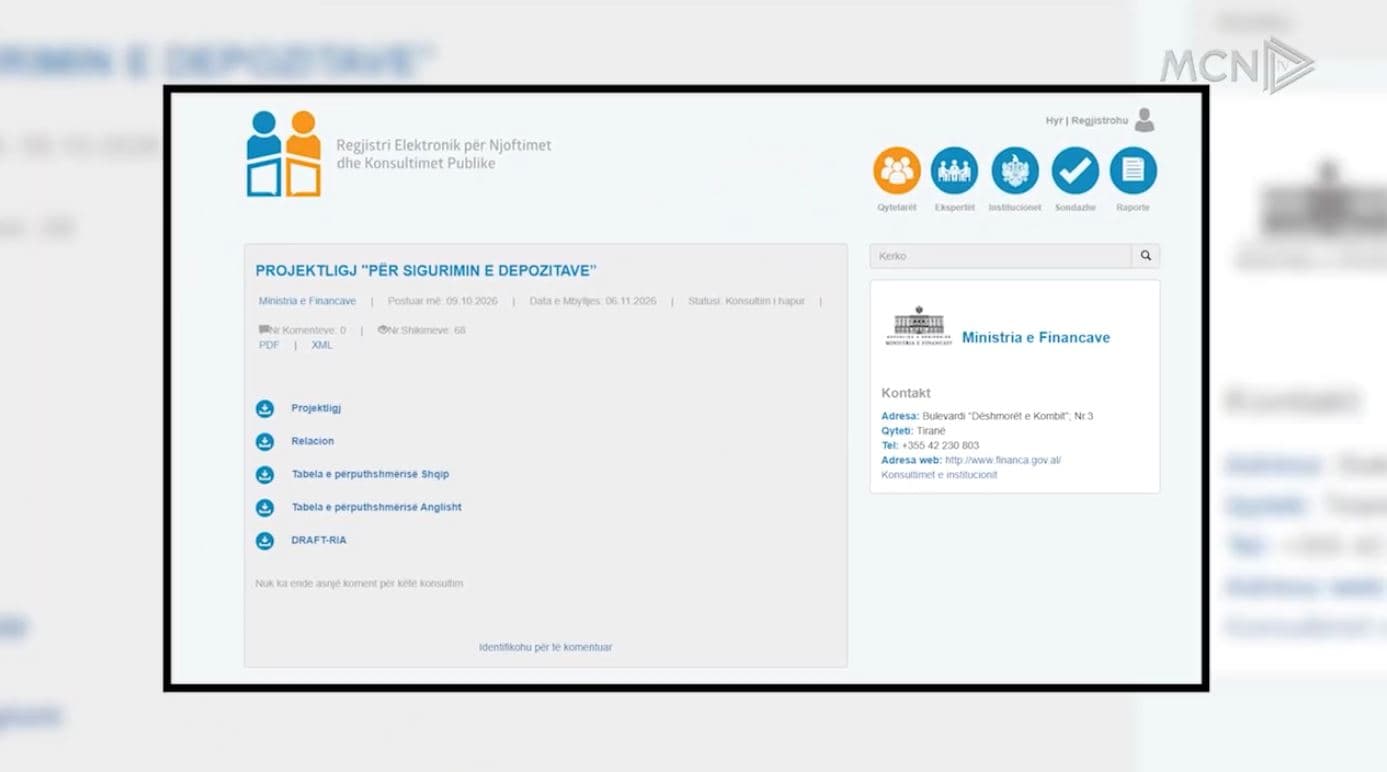Screen dimensions: 1387x772
Task: Open the http://www.financa.gov.al/ web link
Action: pos(1003,460)
